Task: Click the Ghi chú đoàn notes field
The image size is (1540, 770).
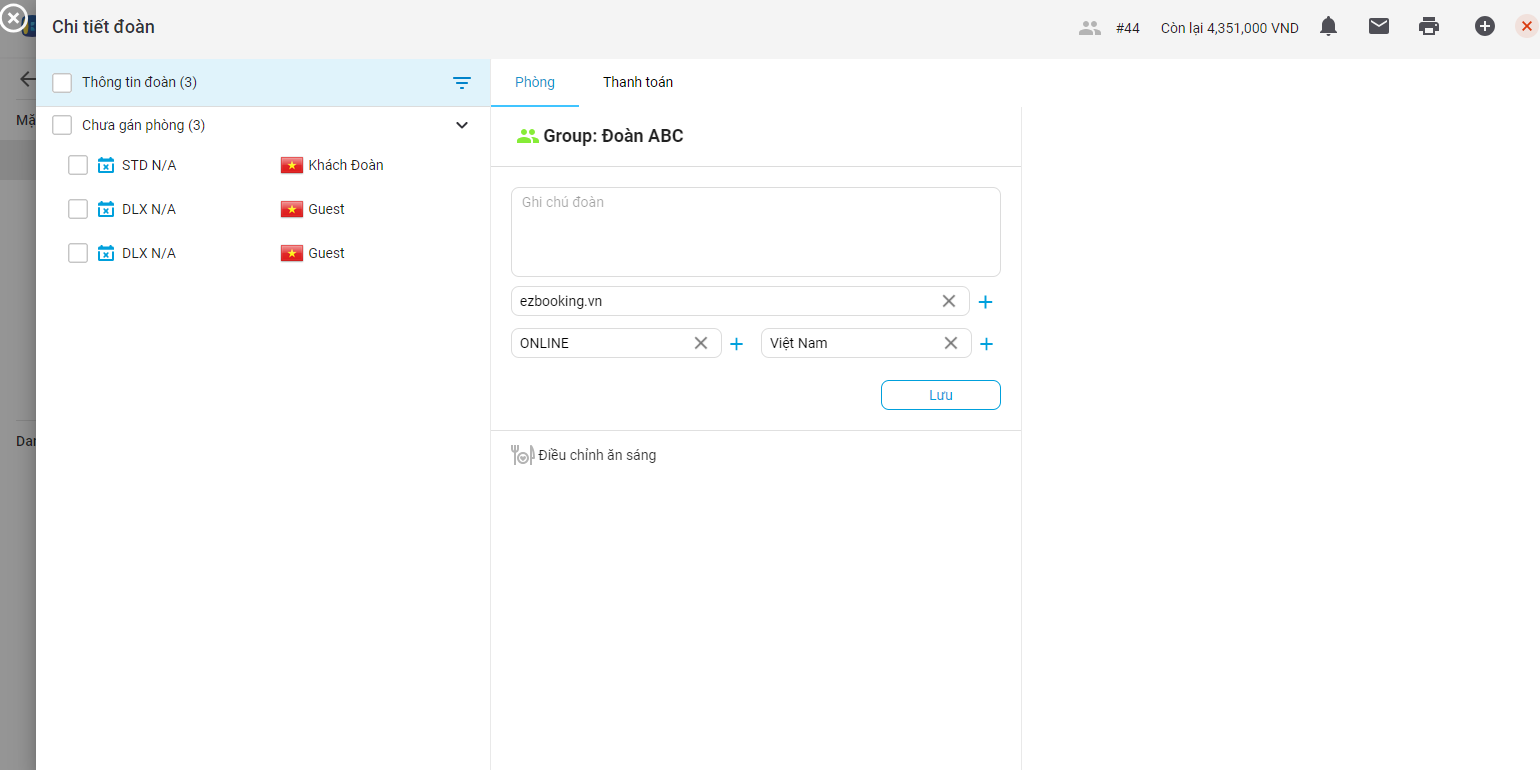Action: point(755,232)
